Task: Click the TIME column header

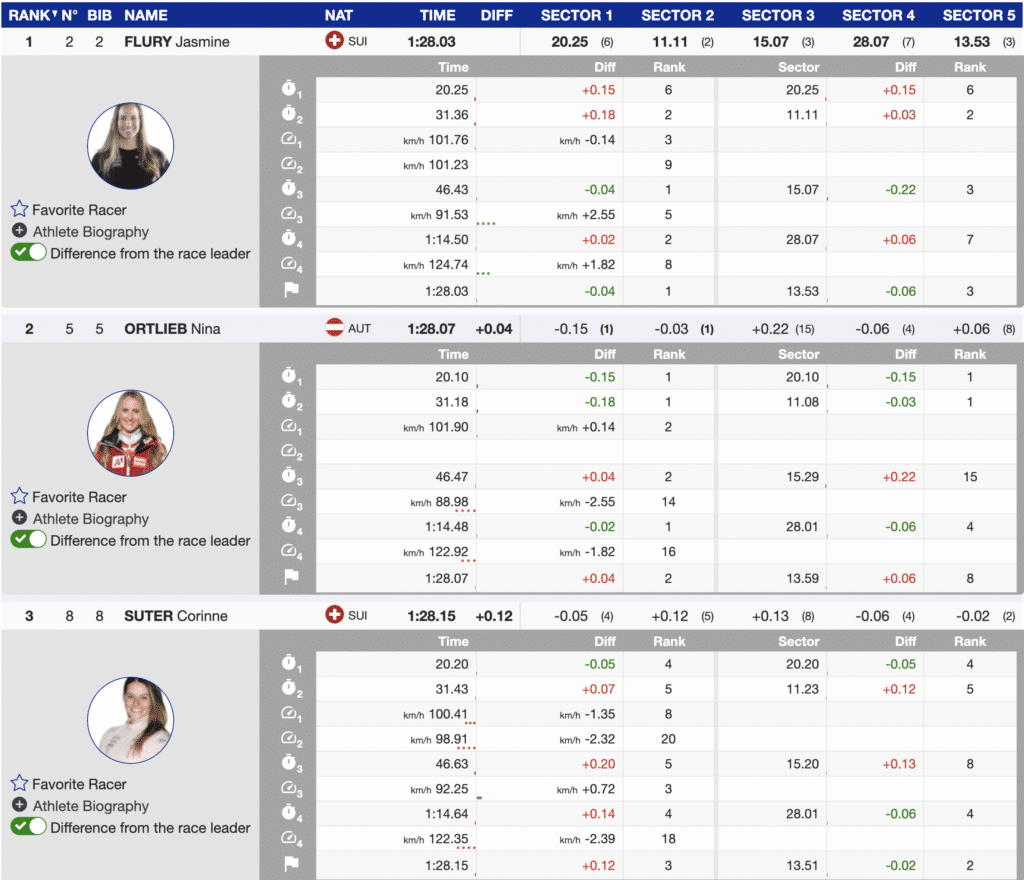Action: click(x=437, y=15)
